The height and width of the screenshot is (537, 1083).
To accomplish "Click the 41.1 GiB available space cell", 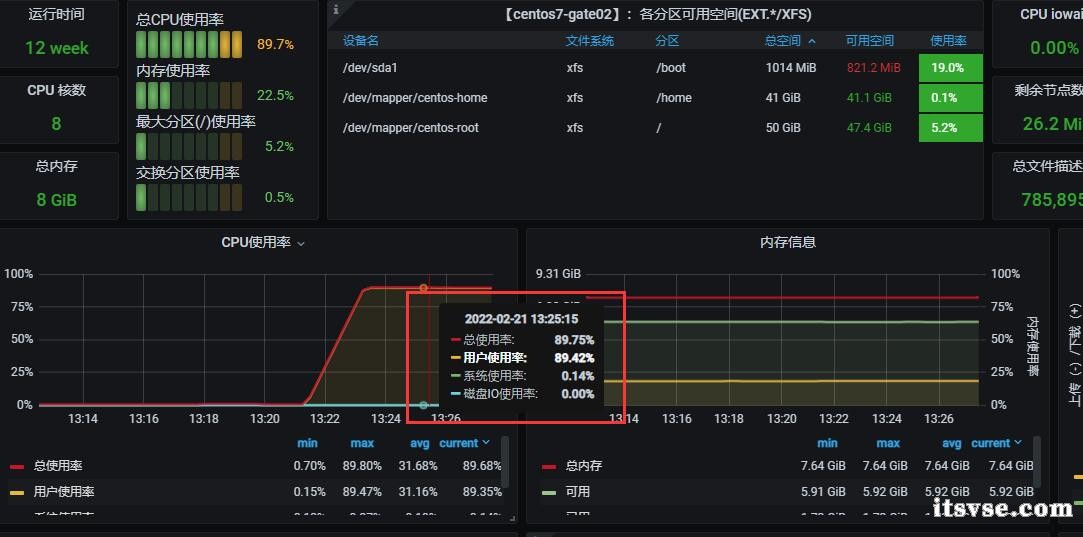I will [x=870, y=97].
